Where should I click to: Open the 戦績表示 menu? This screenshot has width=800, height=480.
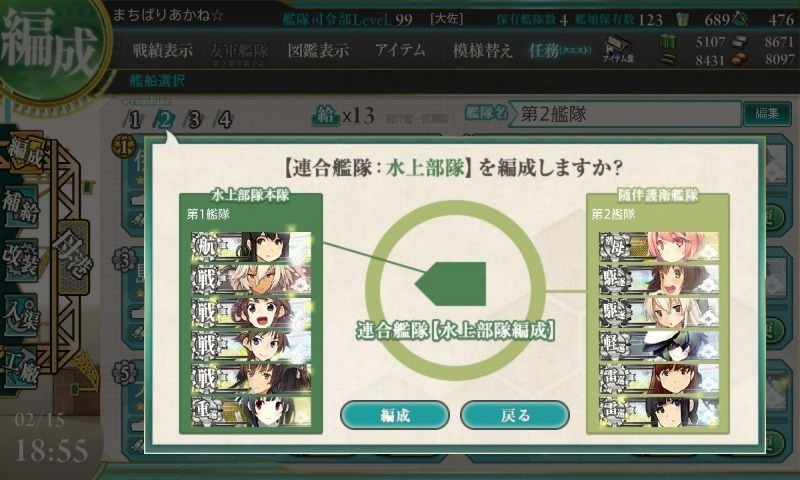coord(163,50)
